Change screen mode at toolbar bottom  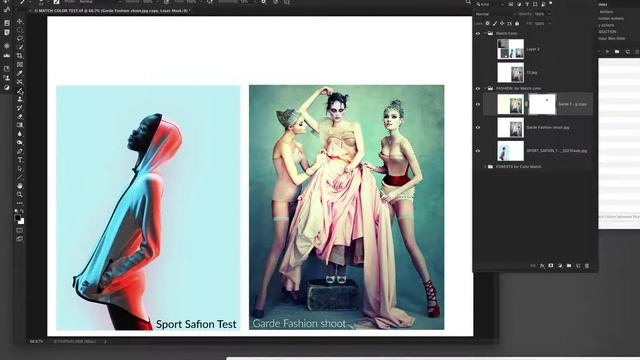(20, 239)
